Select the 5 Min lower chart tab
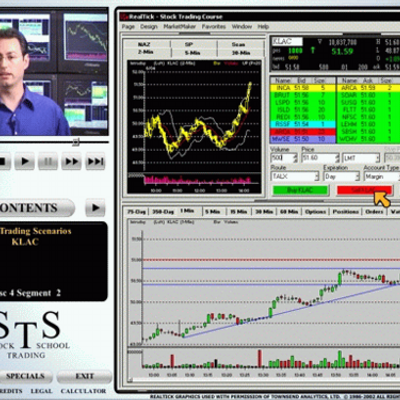This screenshot has width=400, height=400. (x=212, y=212)
